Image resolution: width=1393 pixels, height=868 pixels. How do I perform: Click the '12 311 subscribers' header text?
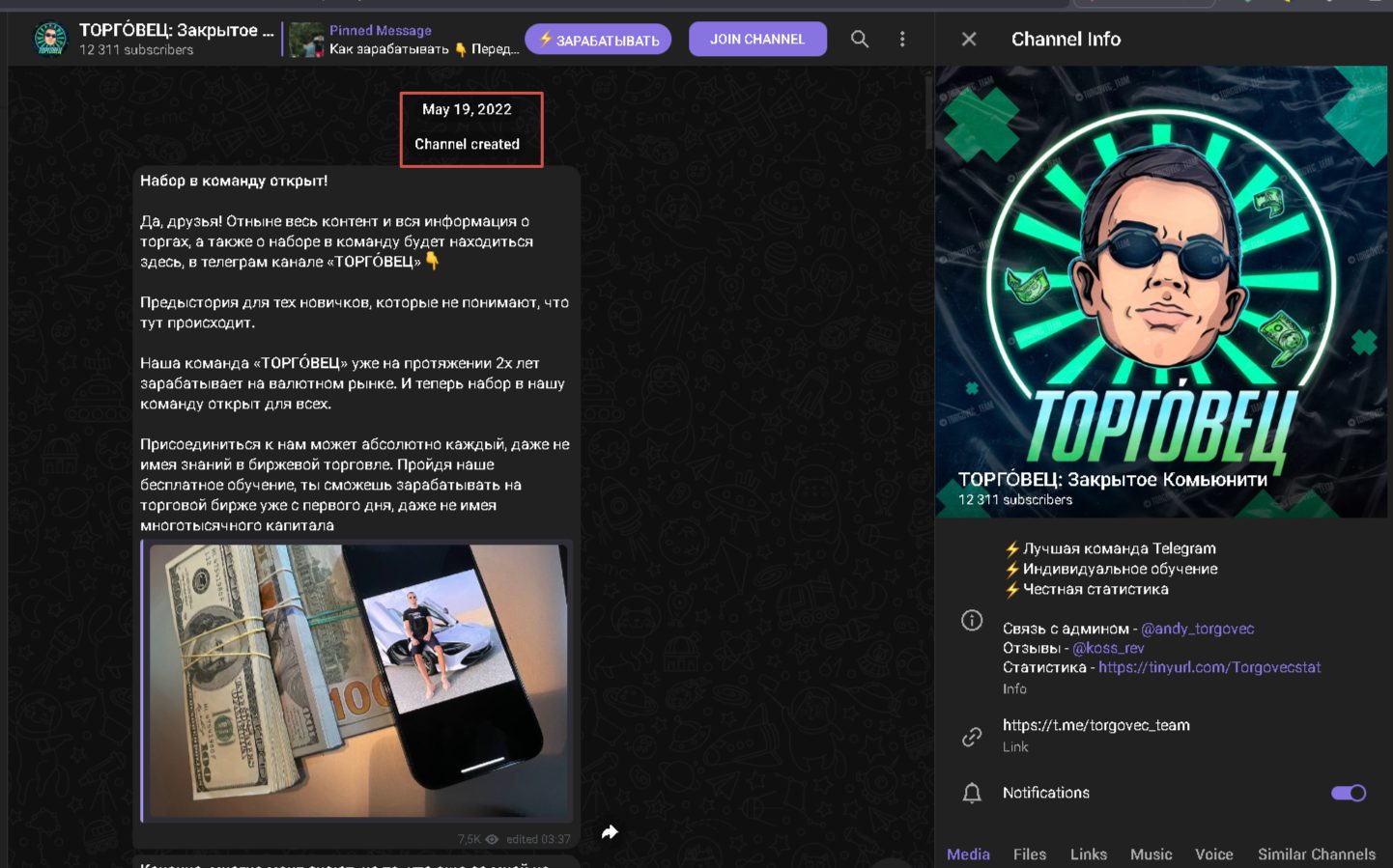point(136,49)
